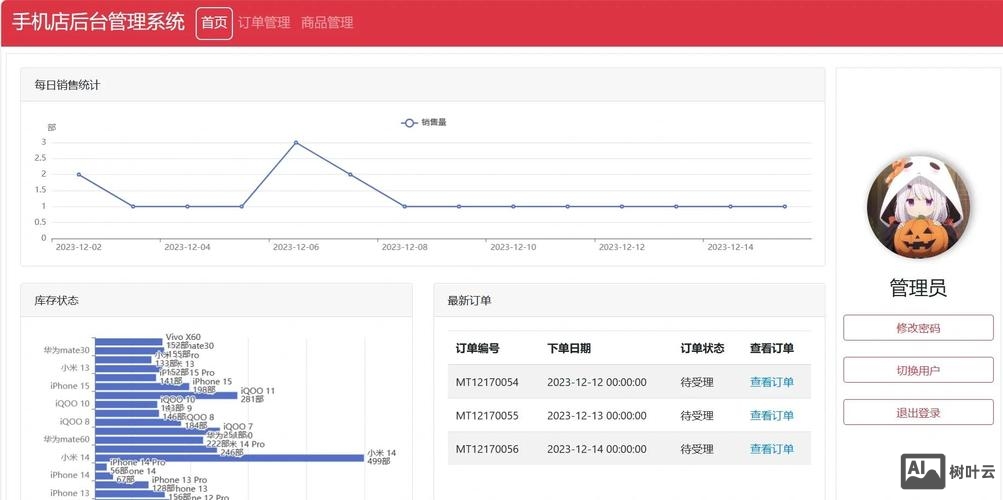1003x500 pixels.
Task: Click the iPhone 15 y-axis label
Action: tap(70, 386)
